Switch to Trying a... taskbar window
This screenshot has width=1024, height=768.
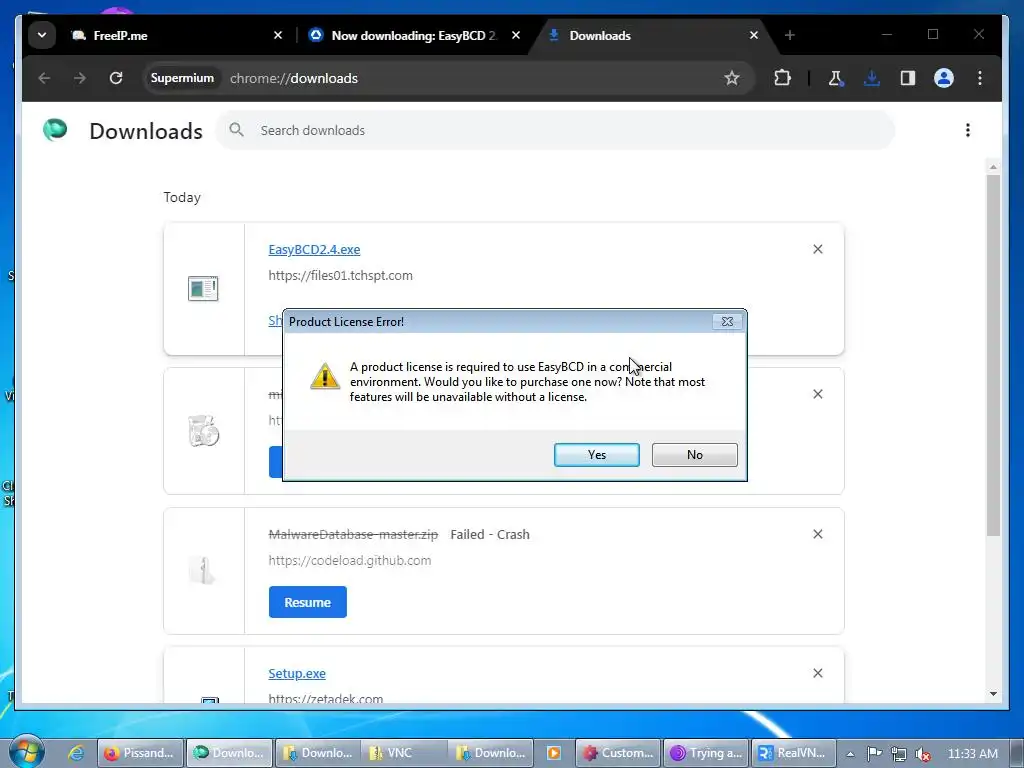tap(706, 753)
